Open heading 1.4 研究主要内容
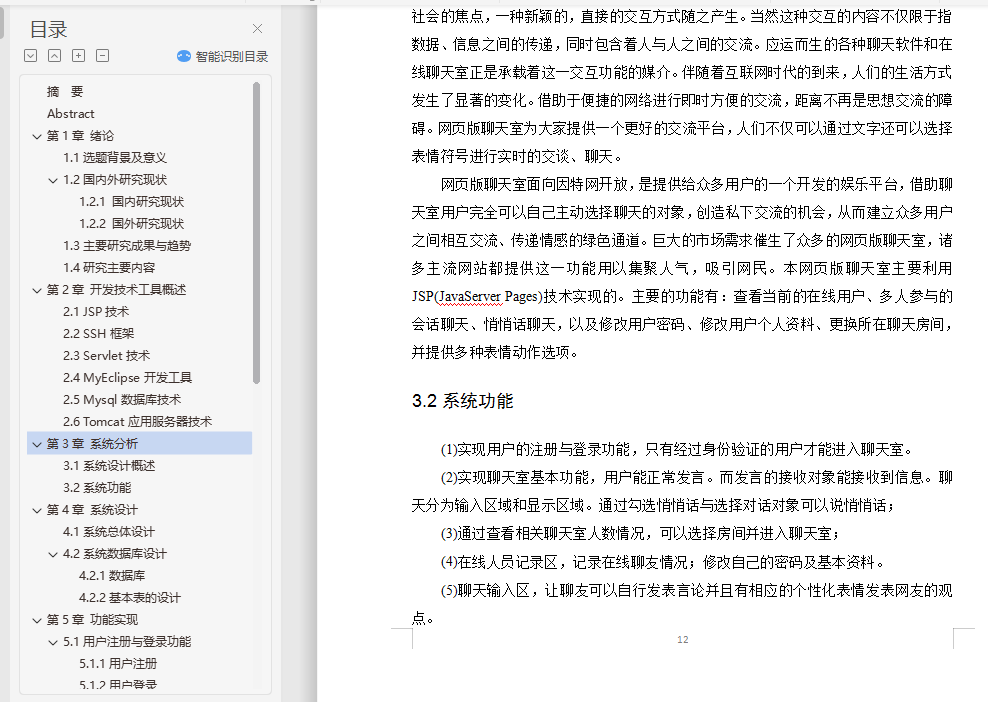 (109, 268)
